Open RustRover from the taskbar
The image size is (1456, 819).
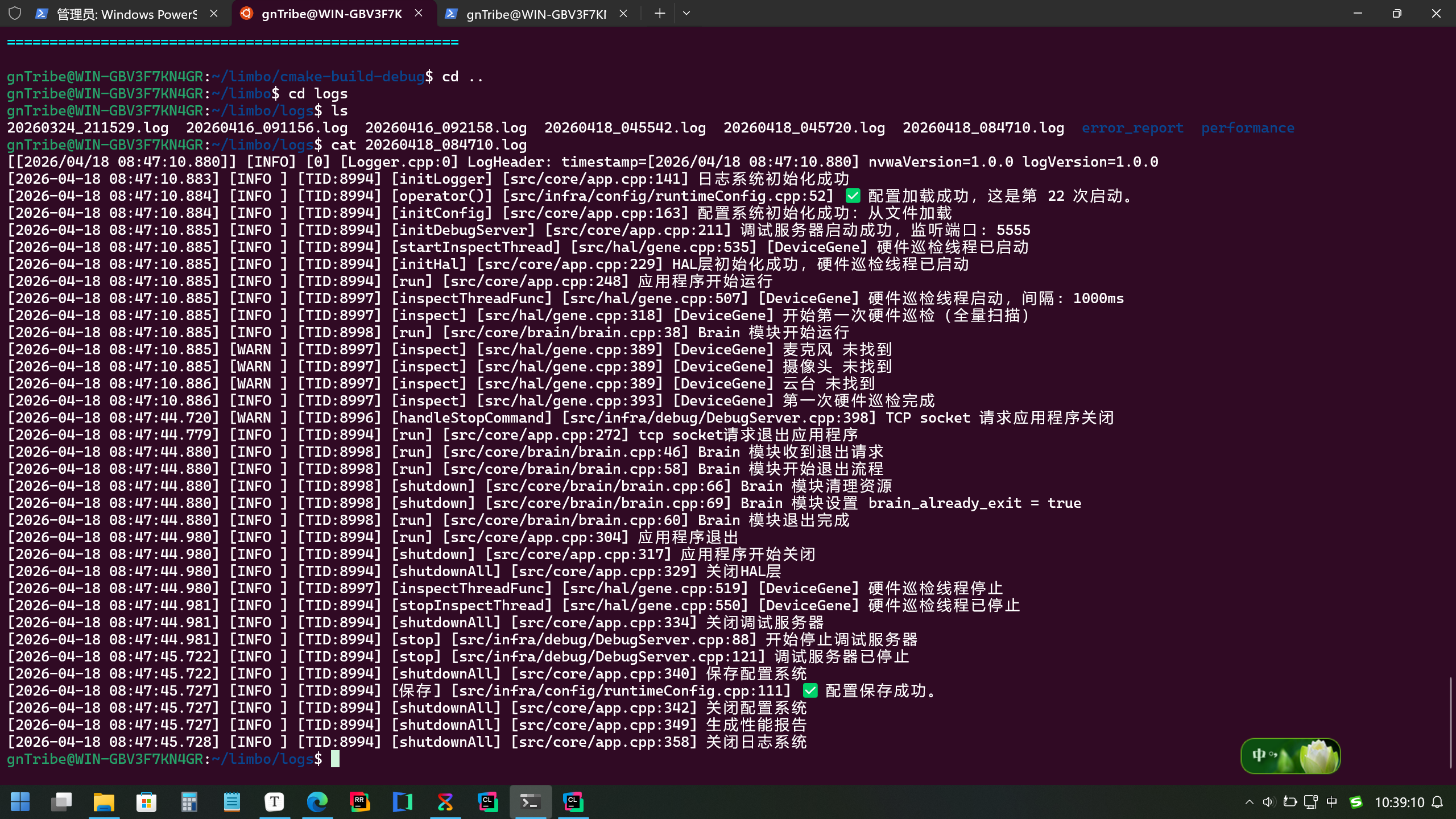359,802
